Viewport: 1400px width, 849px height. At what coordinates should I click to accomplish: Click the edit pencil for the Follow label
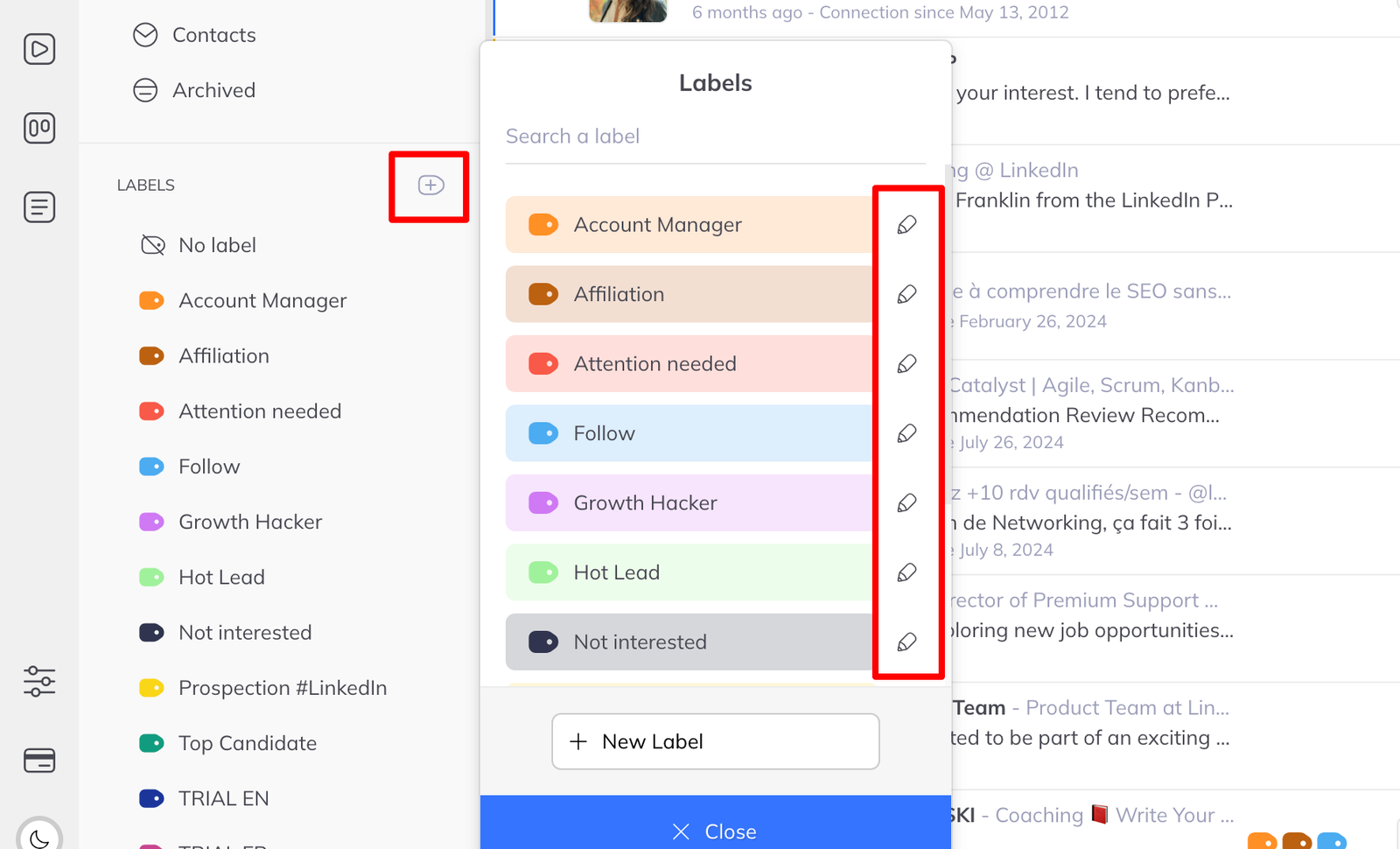907,433
